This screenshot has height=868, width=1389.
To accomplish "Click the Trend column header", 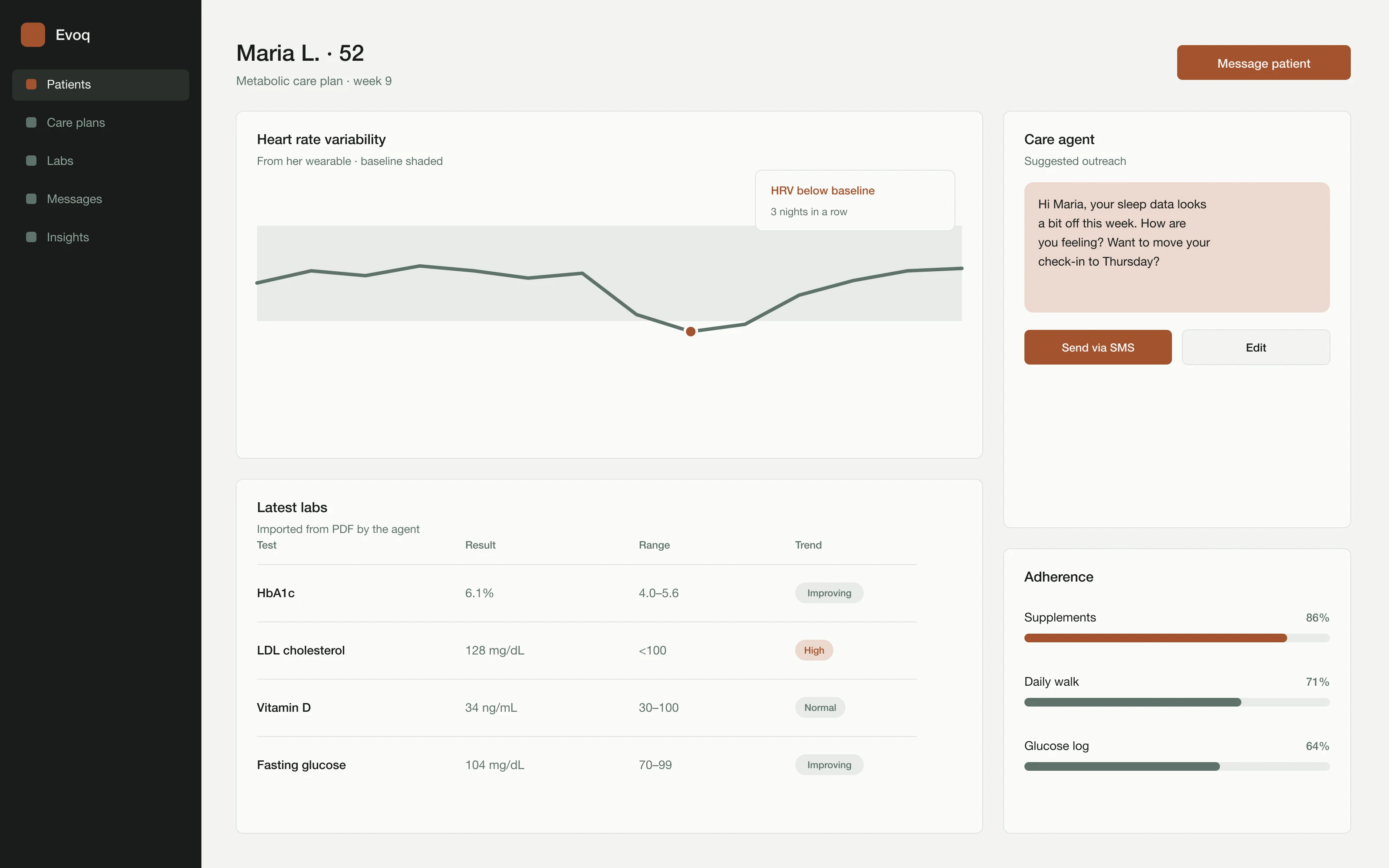I will [x=808, y=545].
